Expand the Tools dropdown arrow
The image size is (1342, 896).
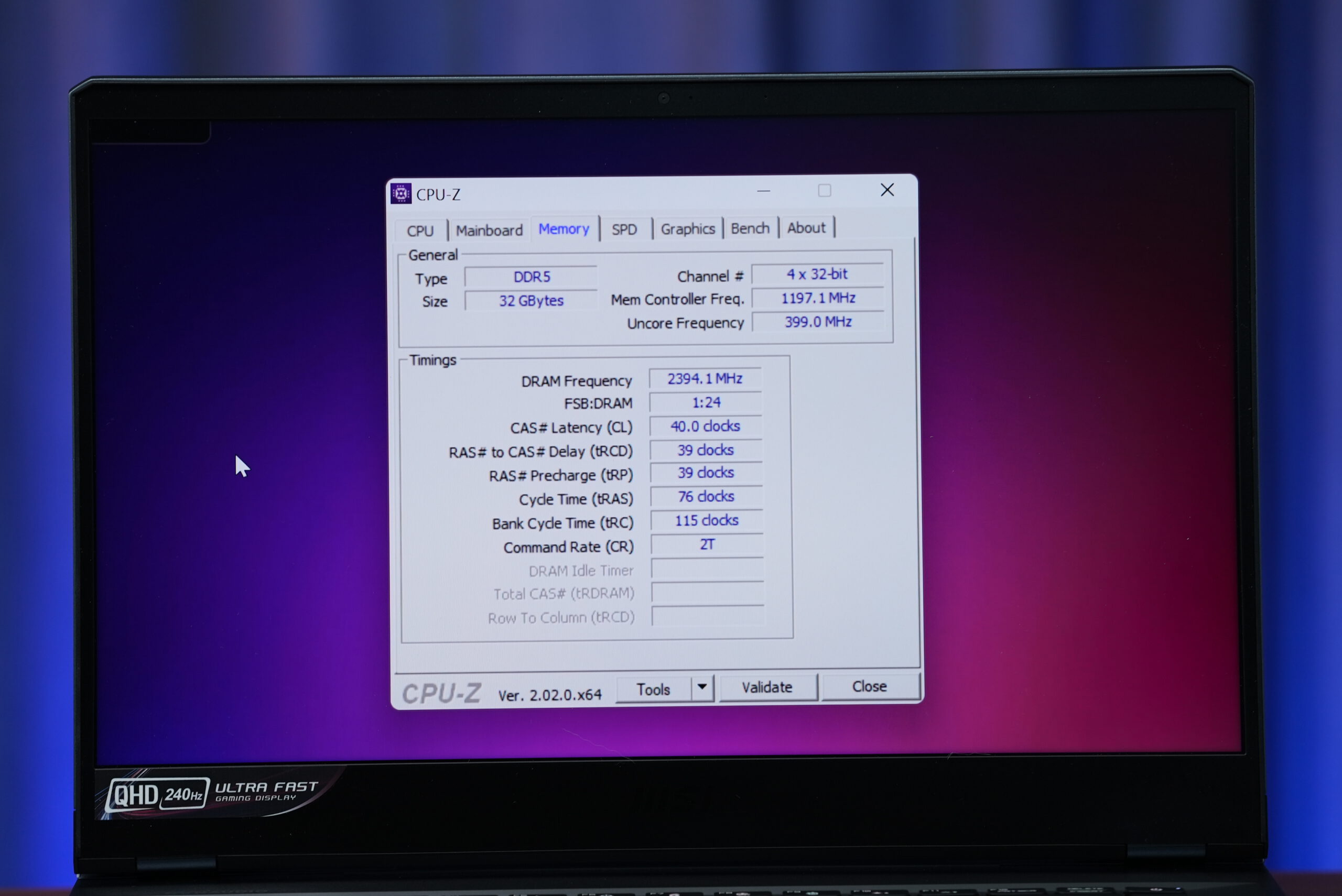(x=702, y=687)
